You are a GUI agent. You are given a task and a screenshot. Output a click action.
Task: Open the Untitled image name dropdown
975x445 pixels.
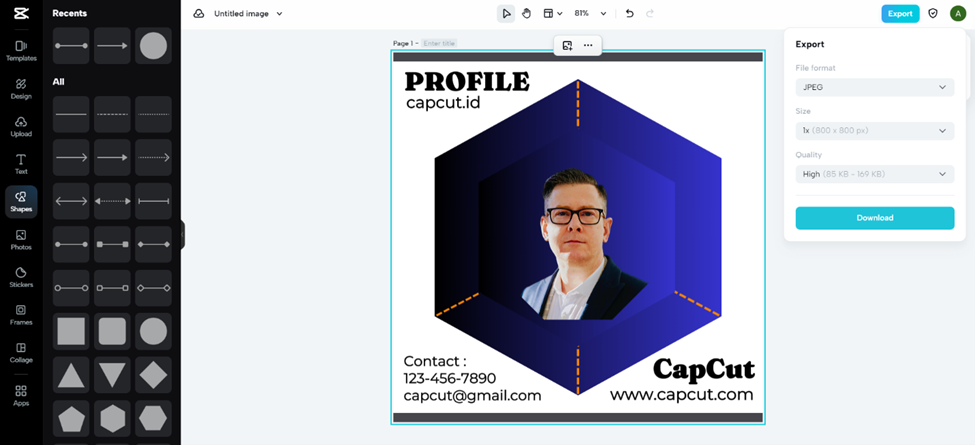[248, 14]
